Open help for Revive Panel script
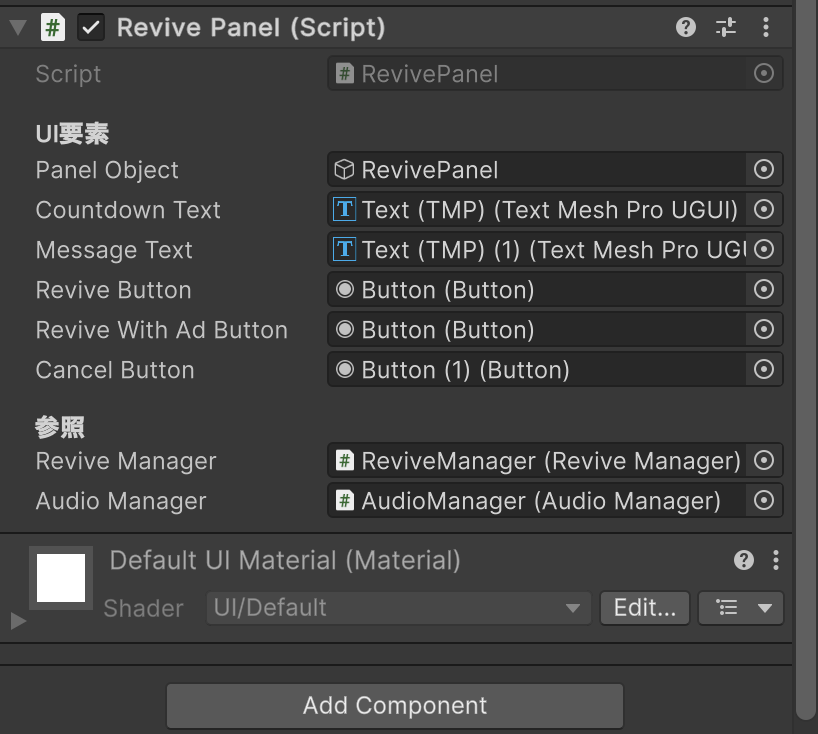The width and height of the screenshot is (818, 734). 686,27
